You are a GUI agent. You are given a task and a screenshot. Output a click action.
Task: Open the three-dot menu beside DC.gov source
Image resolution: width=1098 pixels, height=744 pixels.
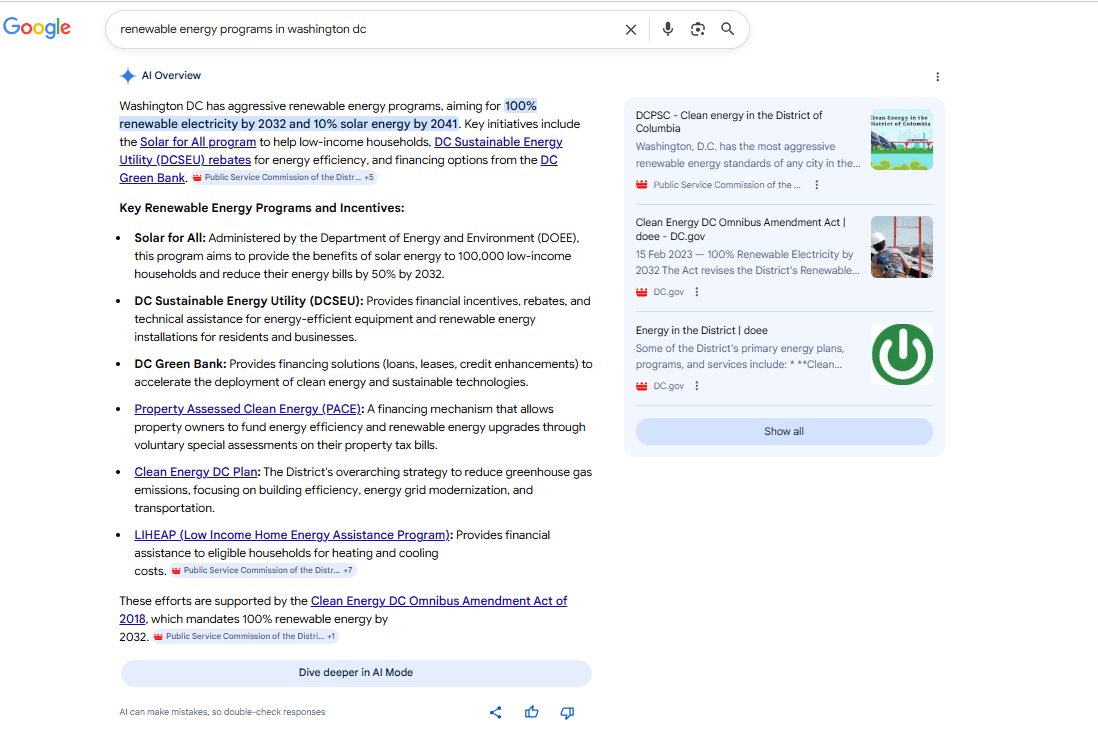click(697, 292)
